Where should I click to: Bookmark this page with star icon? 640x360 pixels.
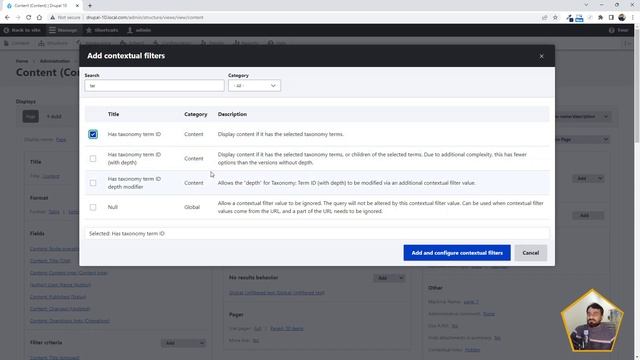(x=555, y=18)
